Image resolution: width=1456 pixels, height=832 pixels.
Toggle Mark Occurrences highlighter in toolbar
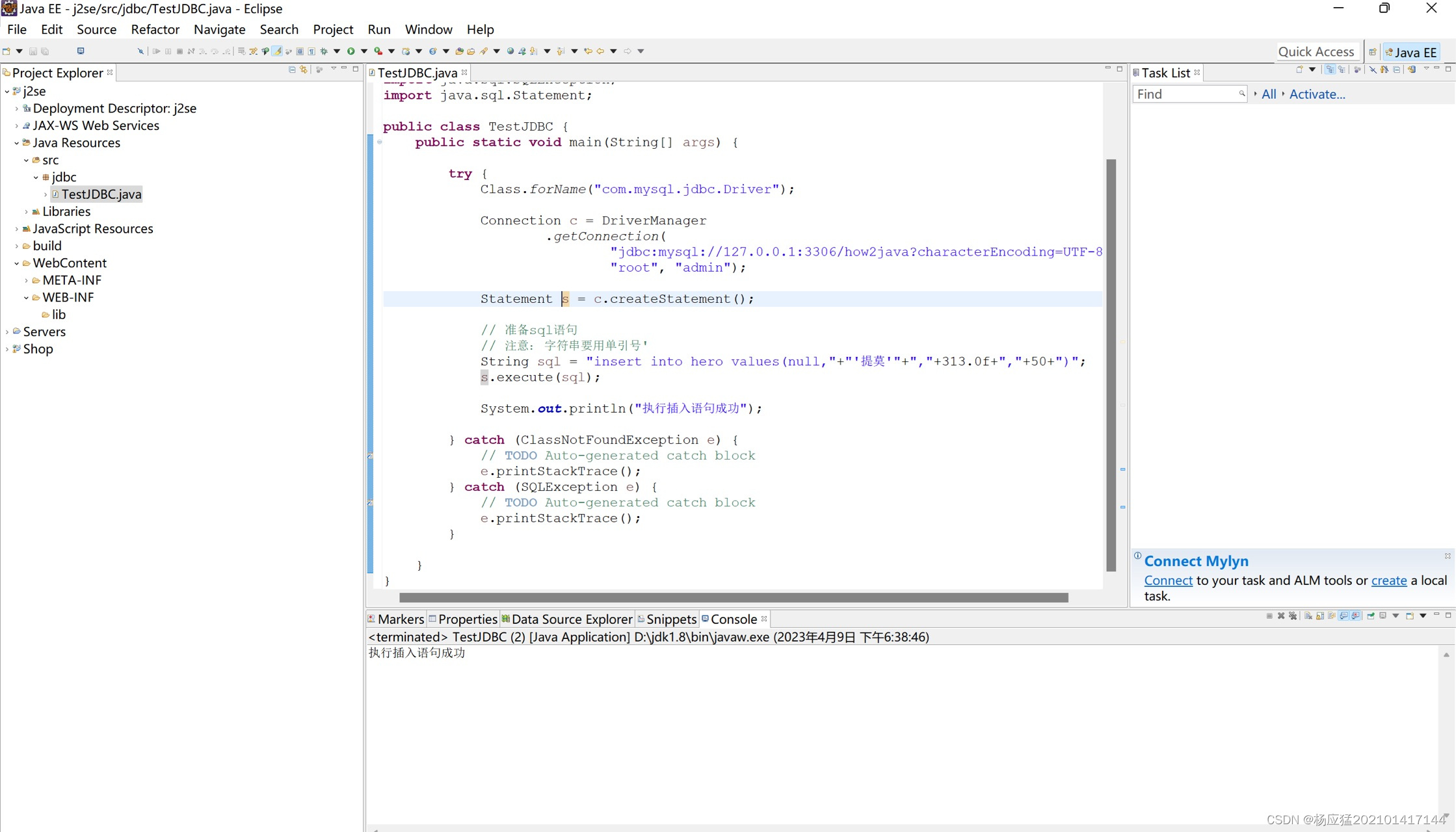click(x=277, y=51)
